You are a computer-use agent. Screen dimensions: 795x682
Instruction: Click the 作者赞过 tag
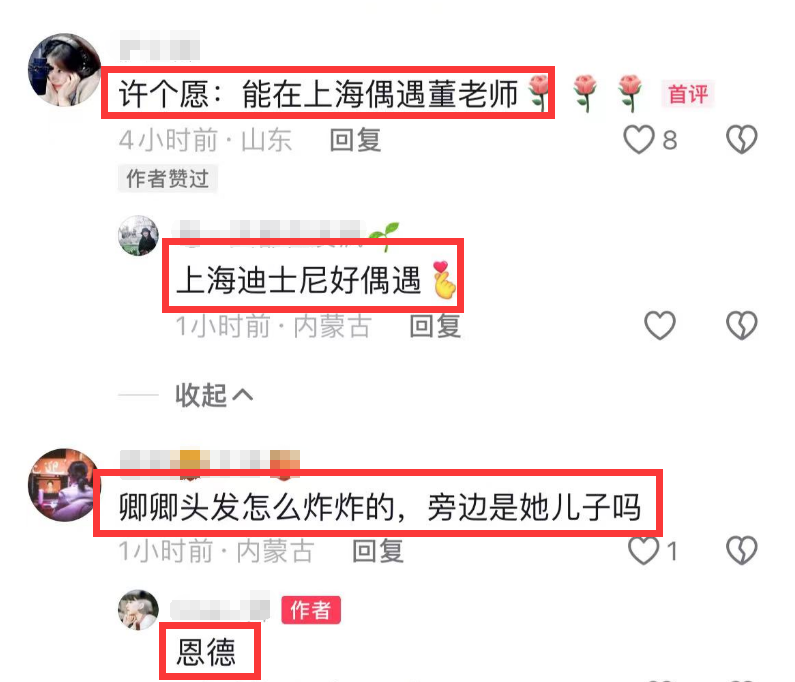coord(168,178)
